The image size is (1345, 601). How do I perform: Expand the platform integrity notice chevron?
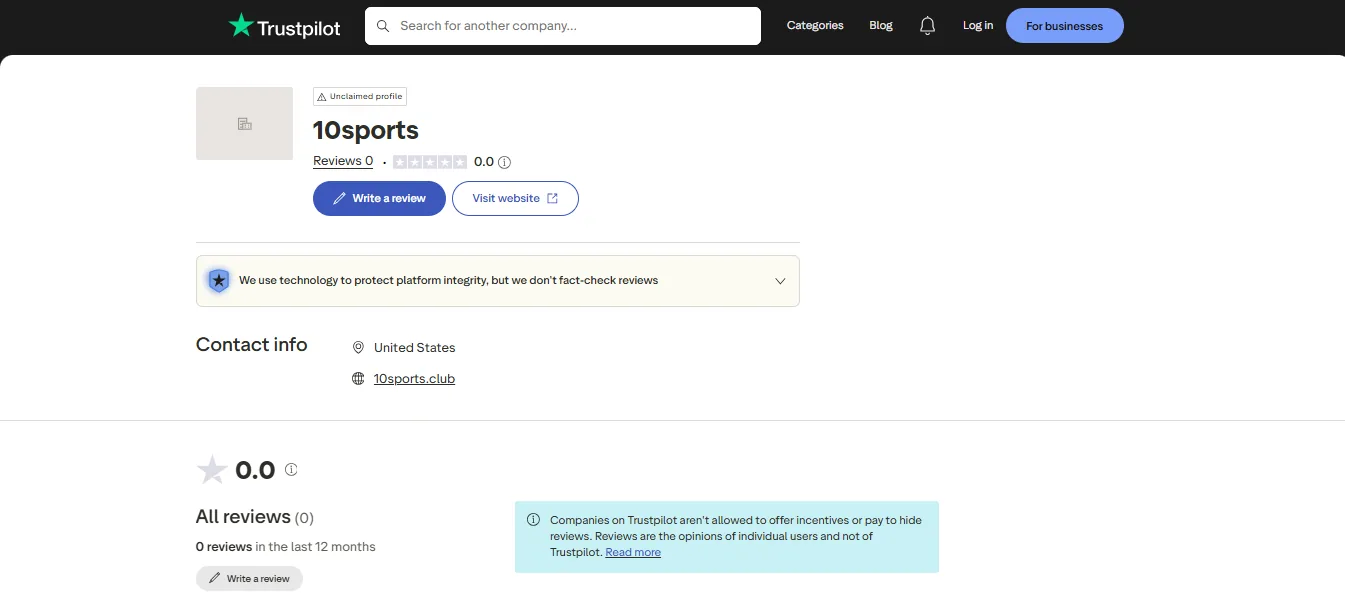[781, 281]
